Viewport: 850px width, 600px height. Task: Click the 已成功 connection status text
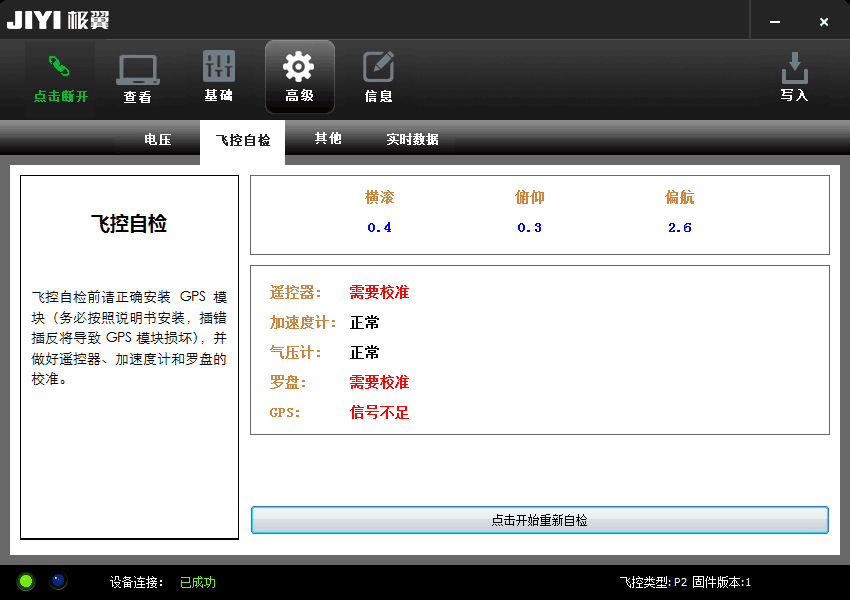[198, 583]
